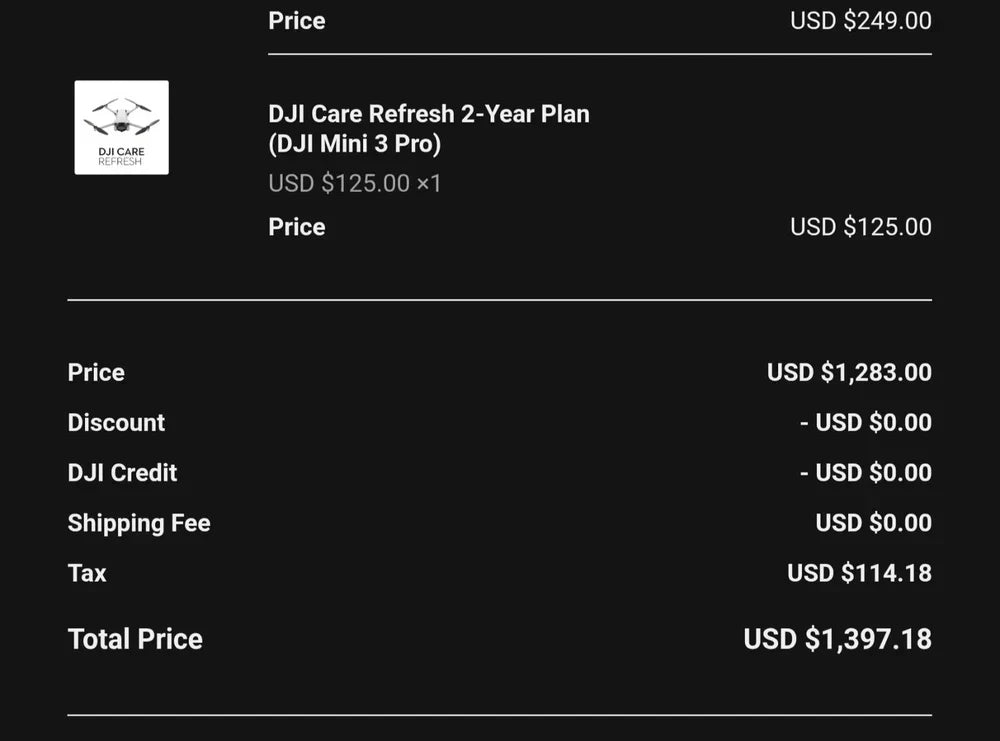Click the Shipping Fee label
1000x741 pixels.
click(x=139, y=523)
